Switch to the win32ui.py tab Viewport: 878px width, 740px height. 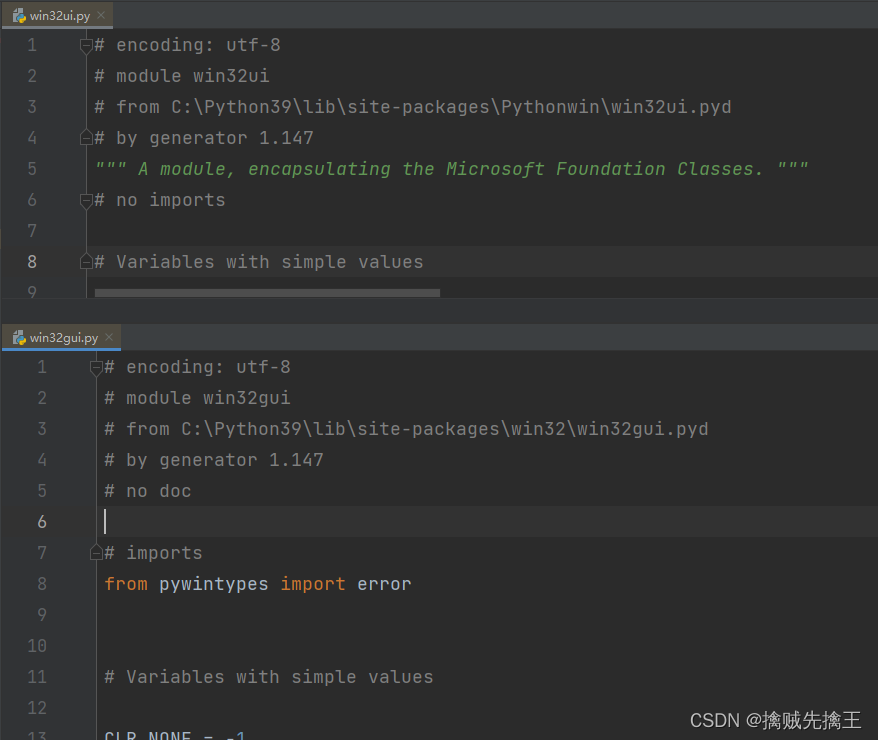tap(60, 15)
